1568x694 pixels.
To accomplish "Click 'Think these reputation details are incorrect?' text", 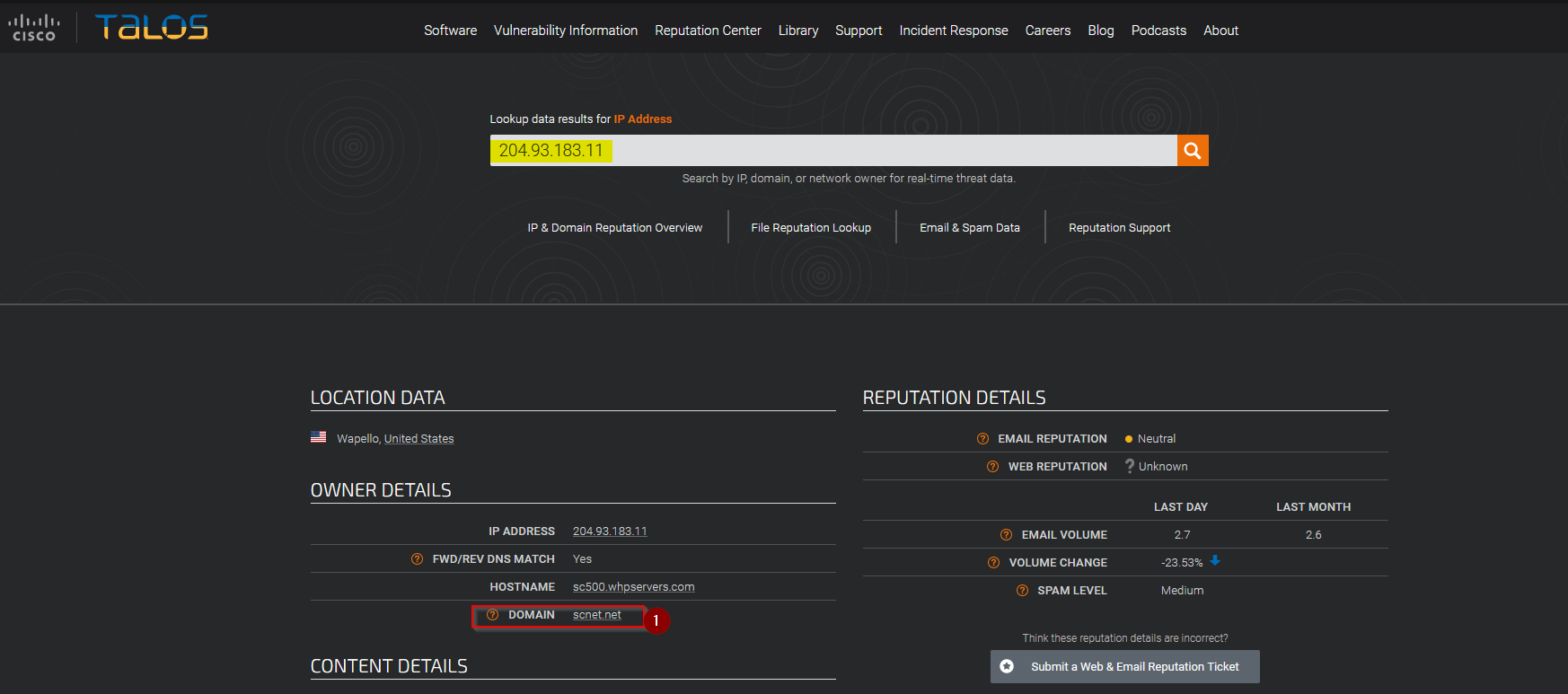I will tap(1125, 638).
